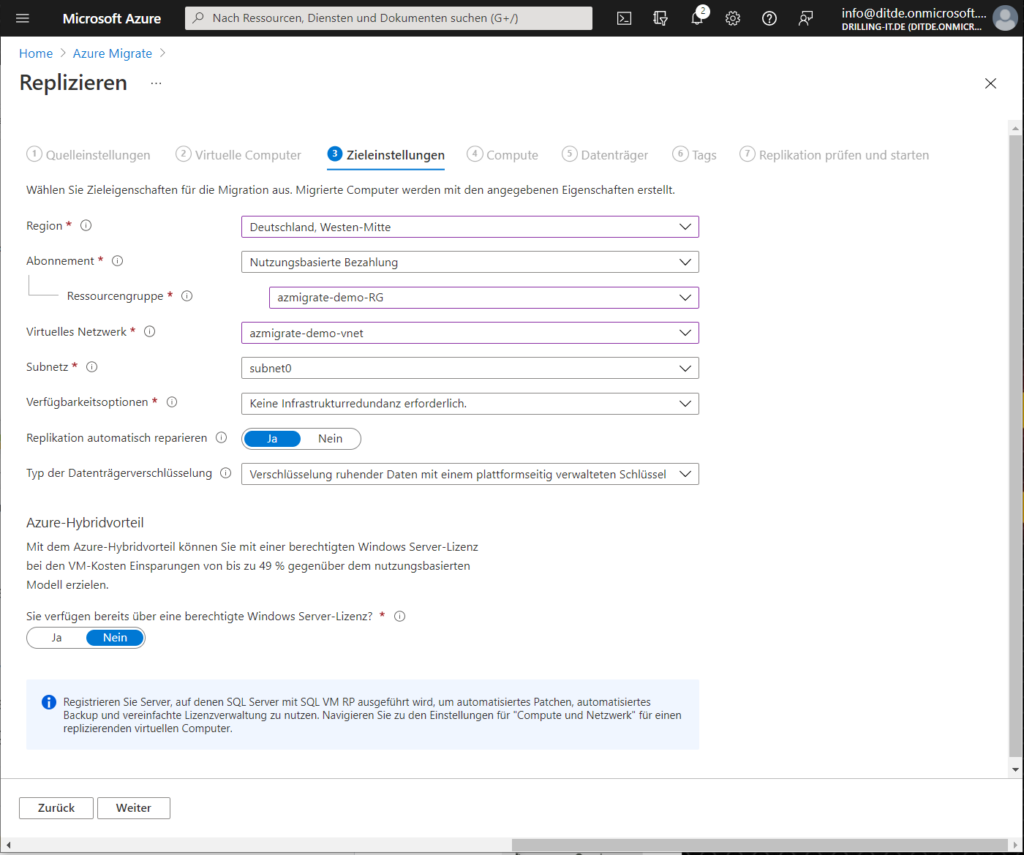This screenshot has height=855, width=1024.
Task: Open the Virtuelles Netzwerk dropdown
Action: point(470,332)
